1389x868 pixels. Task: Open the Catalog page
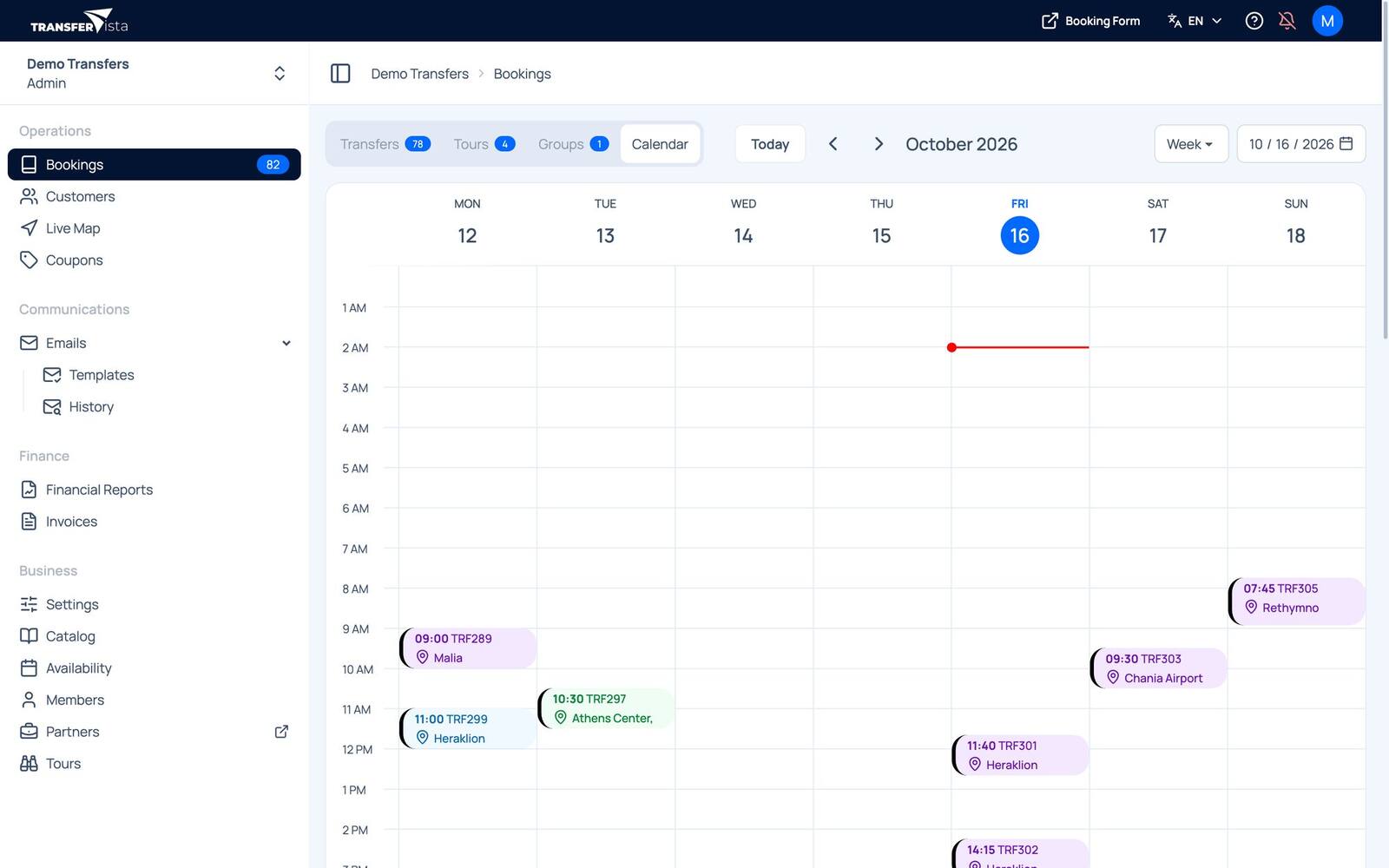click(x=155, y=636)
